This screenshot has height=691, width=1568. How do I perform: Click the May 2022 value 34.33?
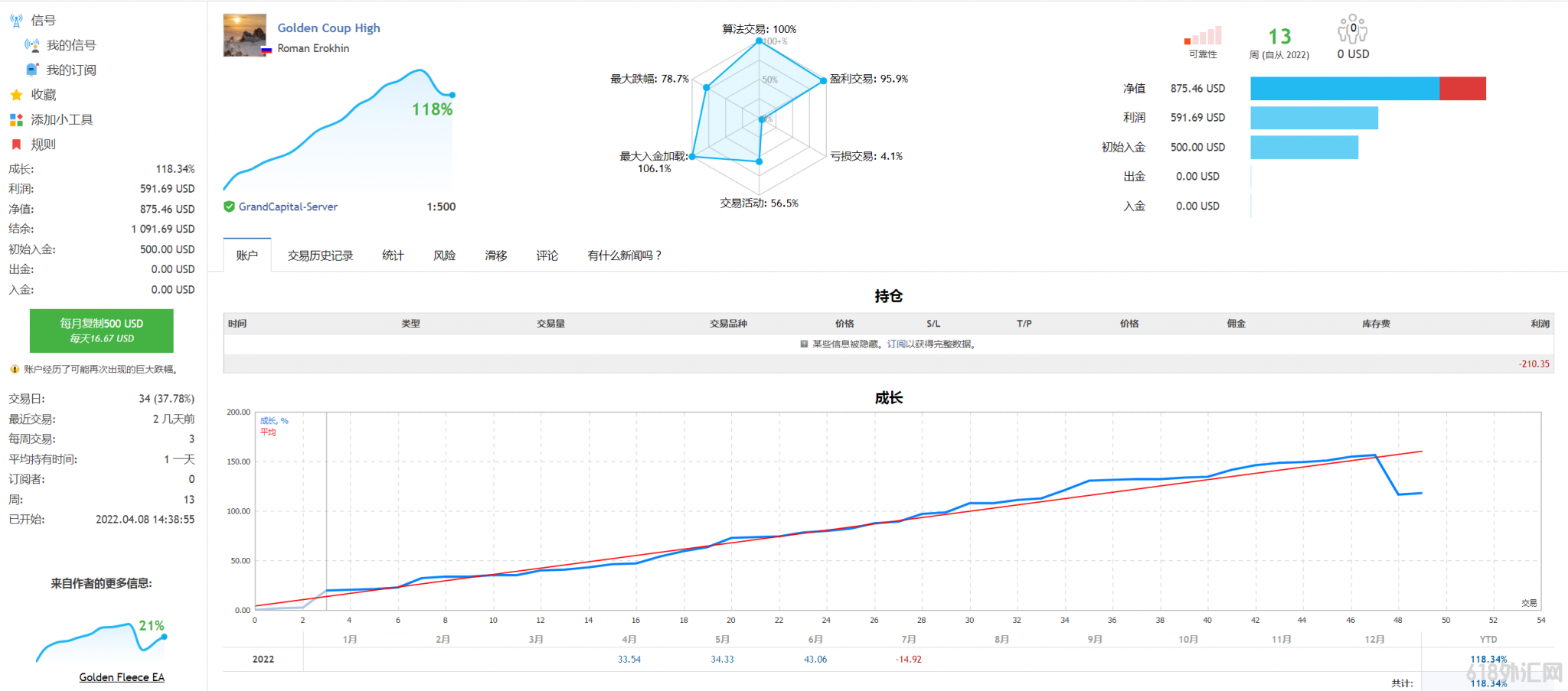click(x=722, y=660)
